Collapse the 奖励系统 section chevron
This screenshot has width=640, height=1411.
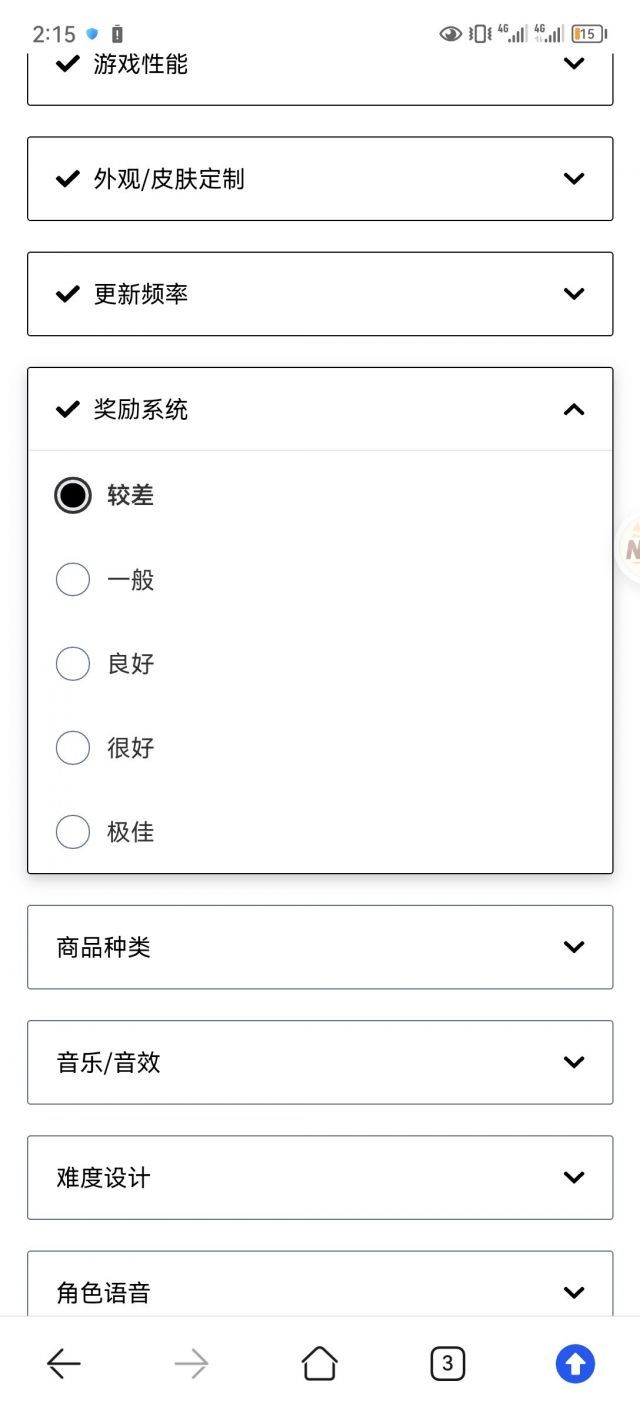click(x=574, y=409)
